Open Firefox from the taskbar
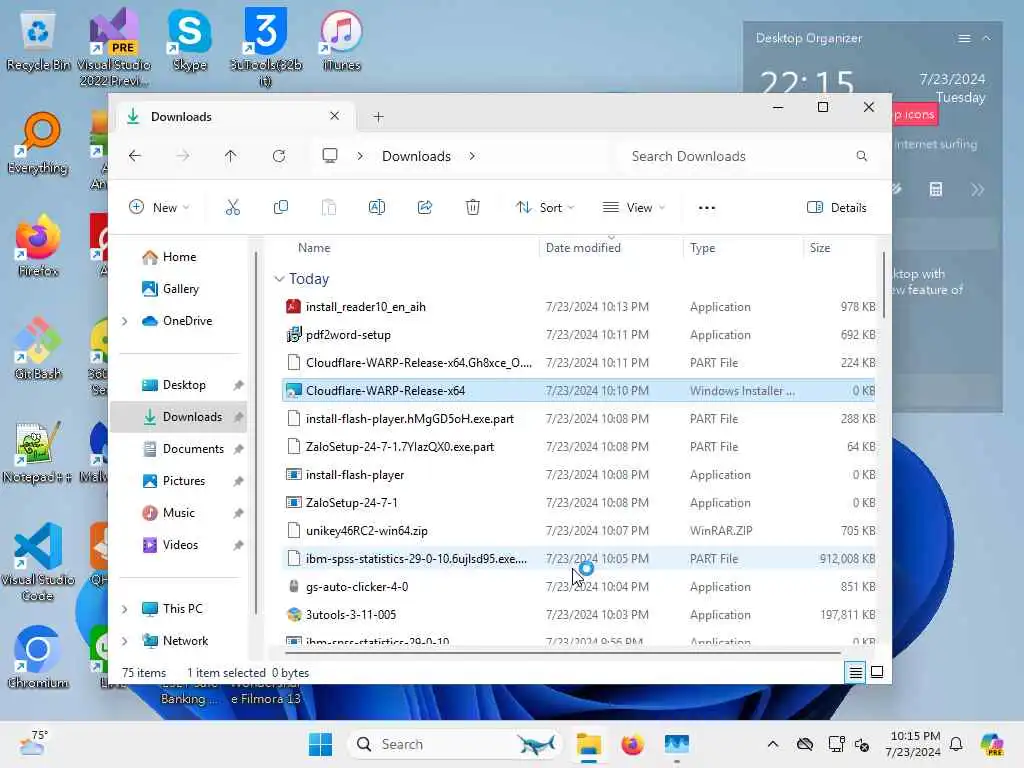The width and height of the screenshot is (1024, 768). pyautogui.click(x=632, y=744)
